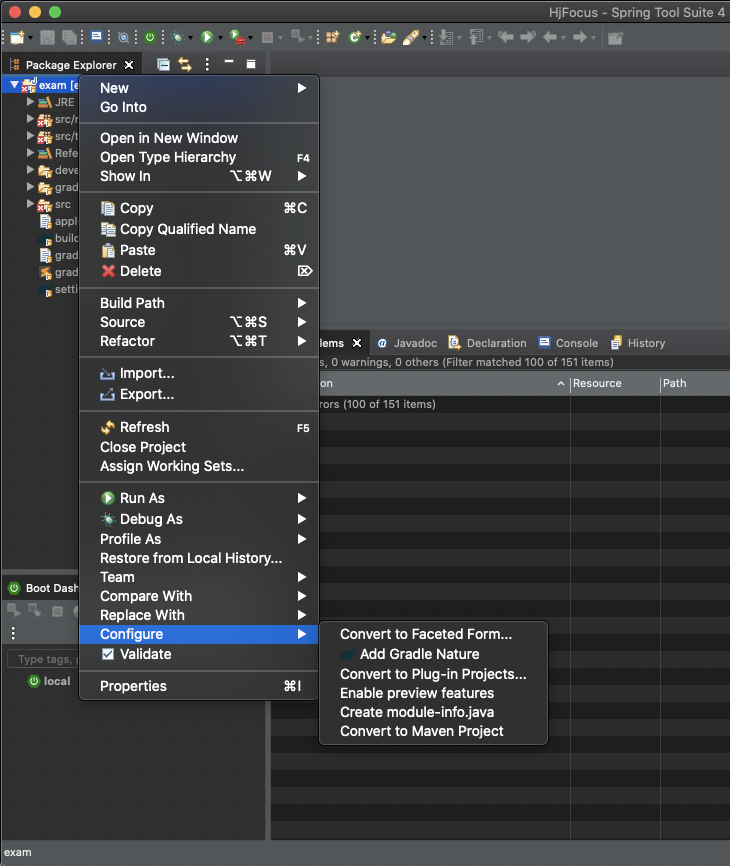Toggle the Validate checkbox in context menu
The image size is (730, 866).
coord(108,654)
